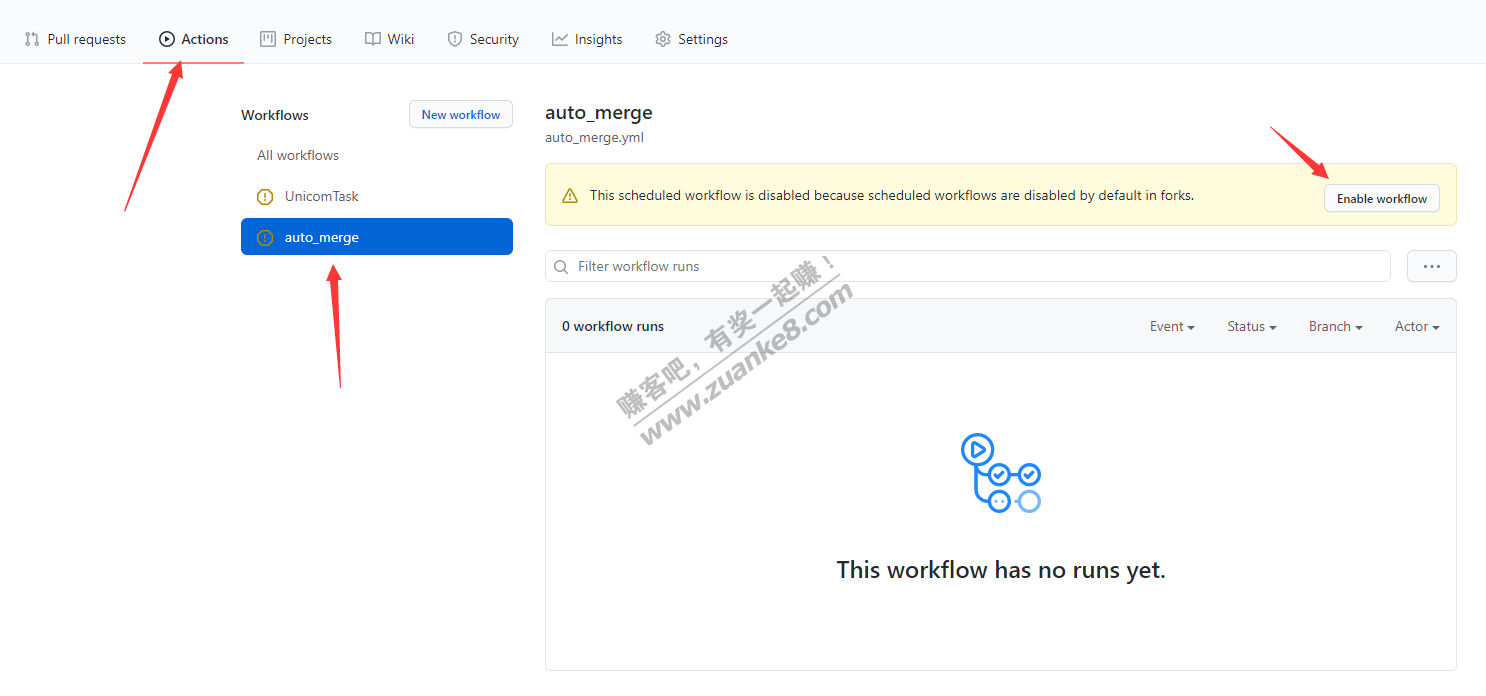Viewport: 1486px width, 696px height.
Task: Open the Pull requests tab
Action: [75, 39]
